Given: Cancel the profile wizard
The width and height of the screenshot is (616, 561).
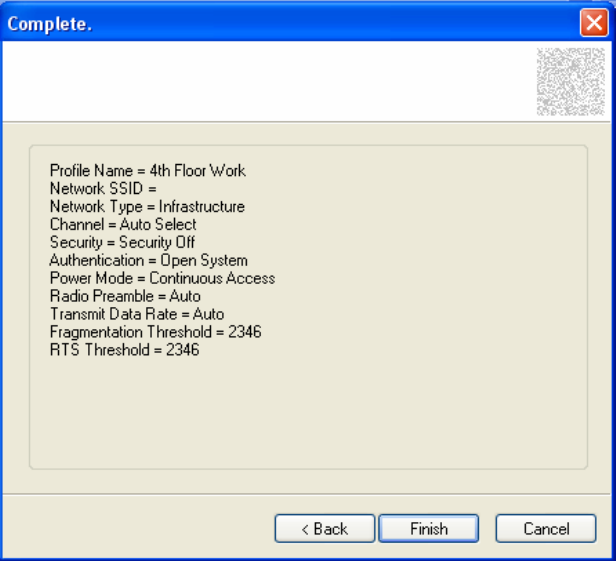Looking at the screenshot, I should tap(546, 528).
